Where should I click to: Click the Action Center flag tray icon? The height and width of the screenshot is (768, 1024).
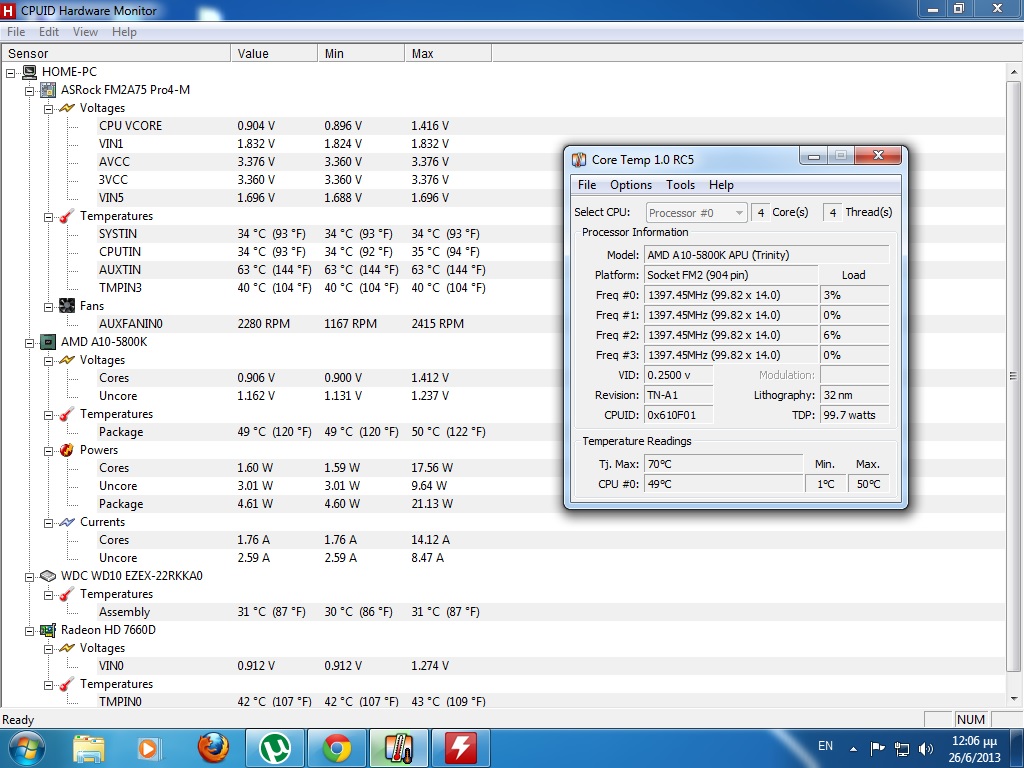pyautogui.click(x=878, y=748)
